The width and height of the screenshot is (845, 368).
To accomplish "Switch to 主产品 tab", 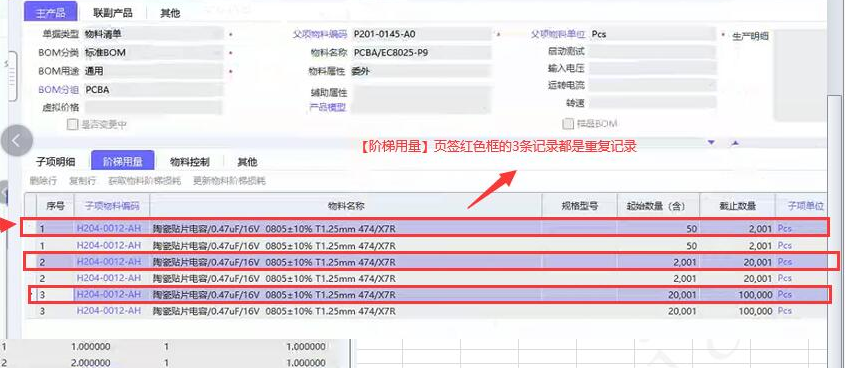I will (x=51, y=12).
